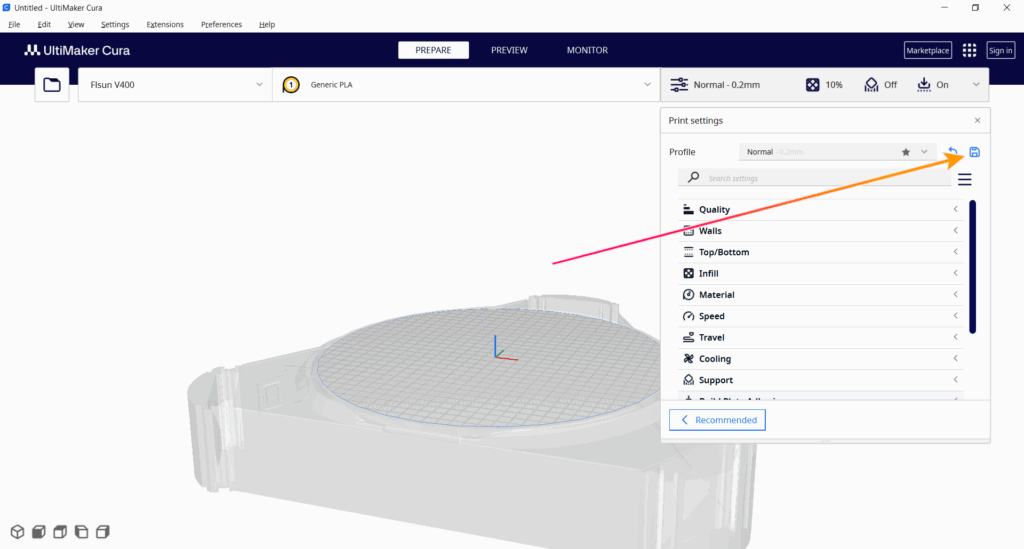This screenshot has height=549, width=1024.
Task: Click the support Off icon
Action: pyautogui.click(x=871, y=85)
